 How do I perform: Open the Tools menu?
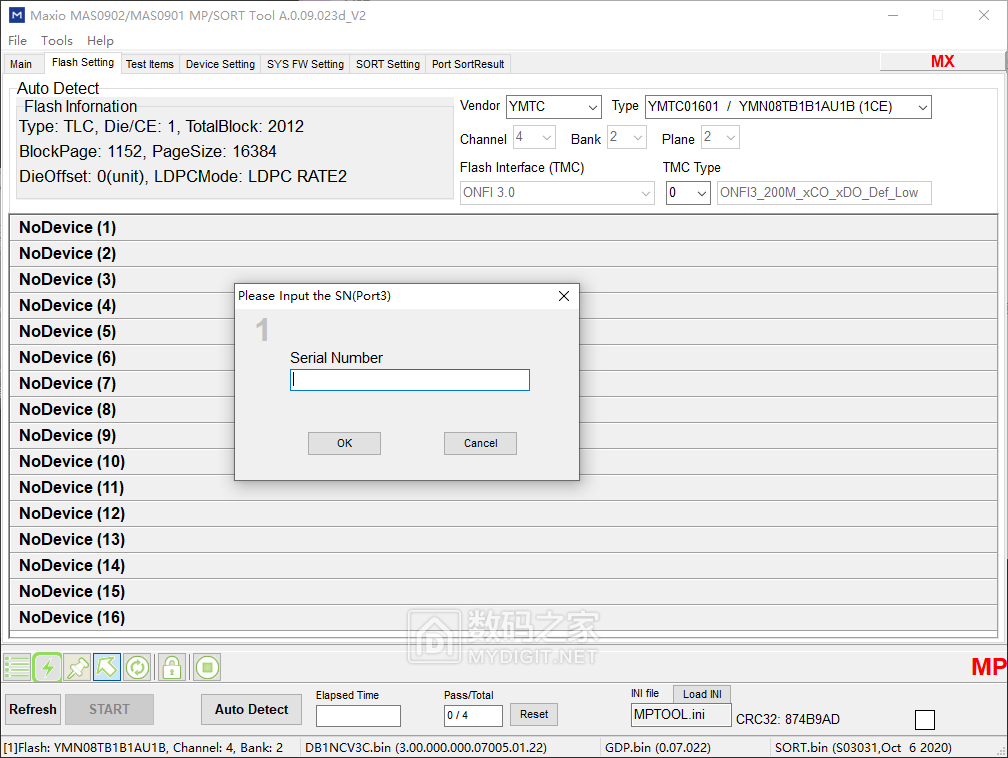(x=57, y=41)
